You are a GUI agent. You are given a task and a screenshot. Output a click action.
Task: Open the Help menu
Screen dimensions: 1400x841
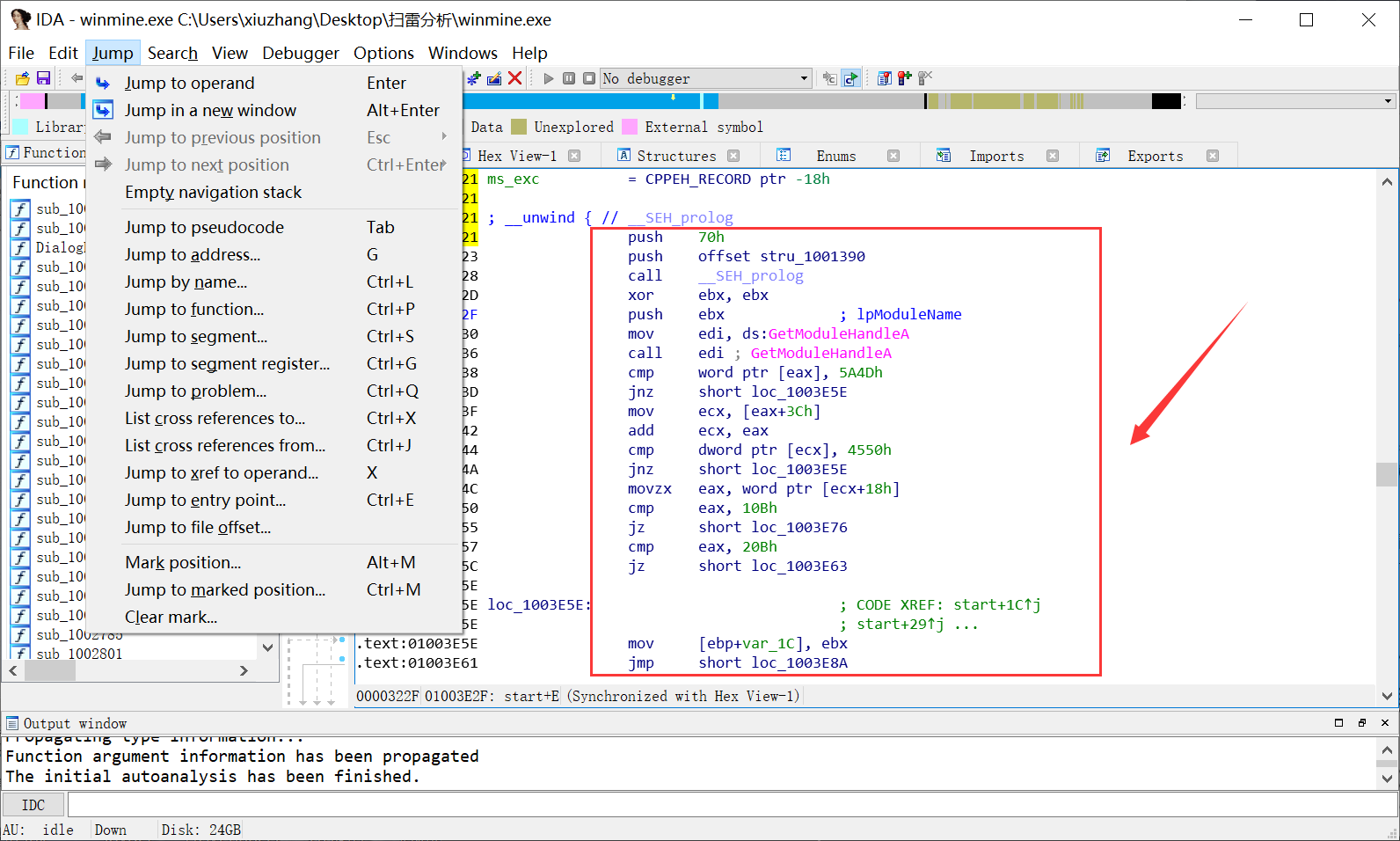pyautogui.click(x=529, y=53)
